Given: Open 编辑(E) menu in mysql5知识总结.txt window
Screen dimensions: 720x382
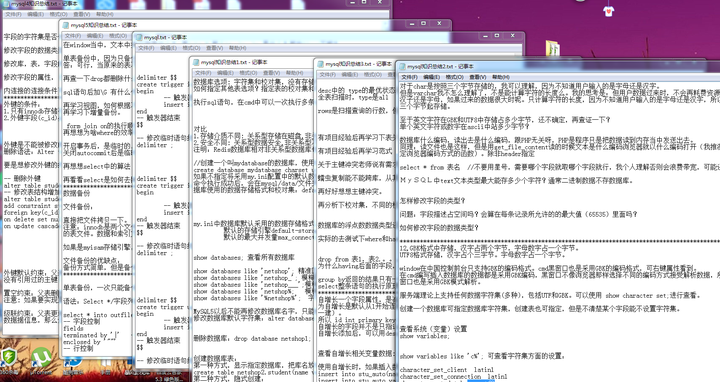Looking at the screenshot, I should tap(95, 36).
